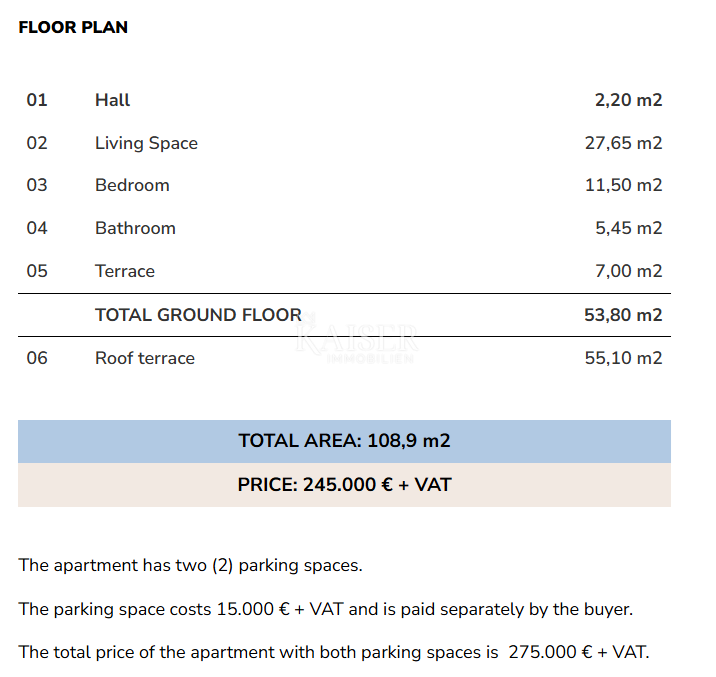Select the 53,80 m2 ground floor total
Viewport: 716px width, 677px height.
623,315
